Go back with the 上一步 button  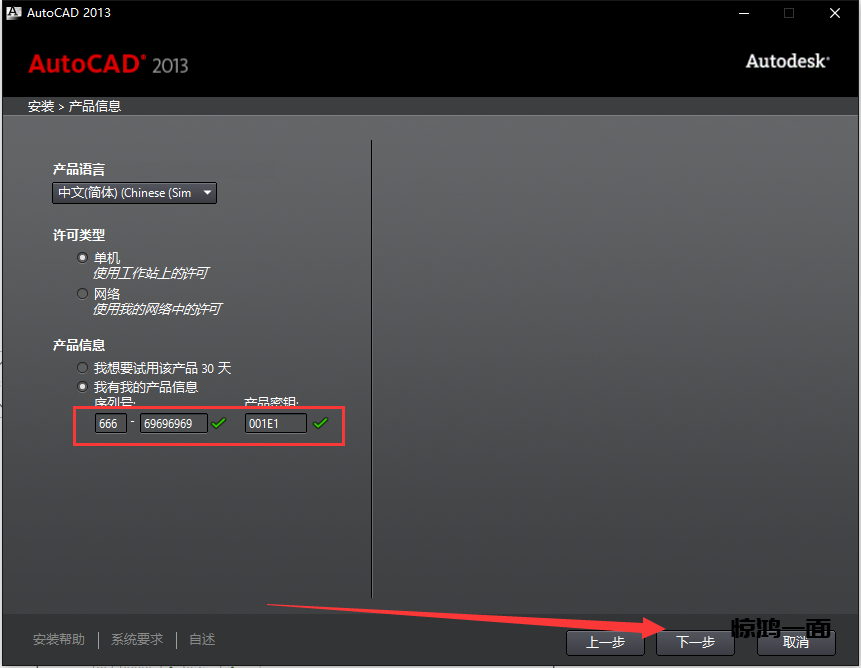[x=605, y=642]
